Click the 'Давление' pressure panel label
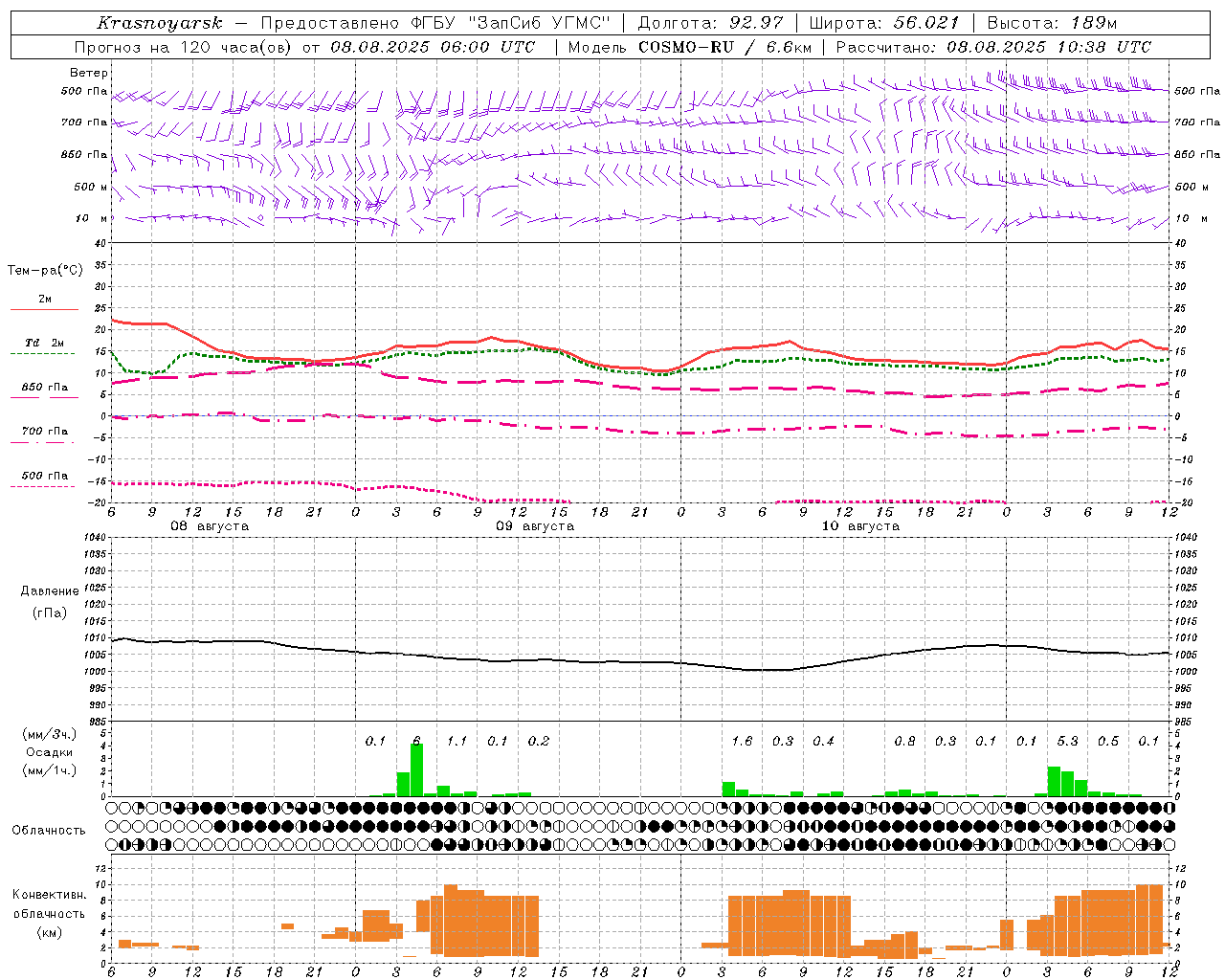Image resolution: width=1225 pixels, height=980 pixels. pos(50,591)
